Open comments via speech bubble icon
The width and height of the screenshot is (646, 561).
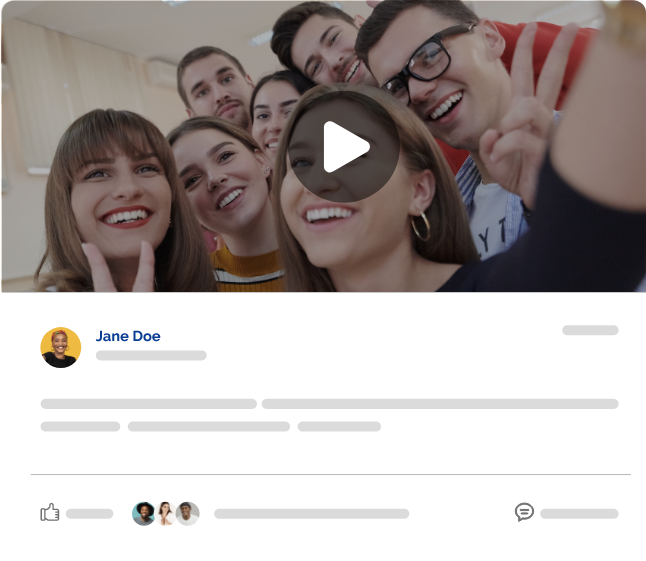click(x=524, y=512)
